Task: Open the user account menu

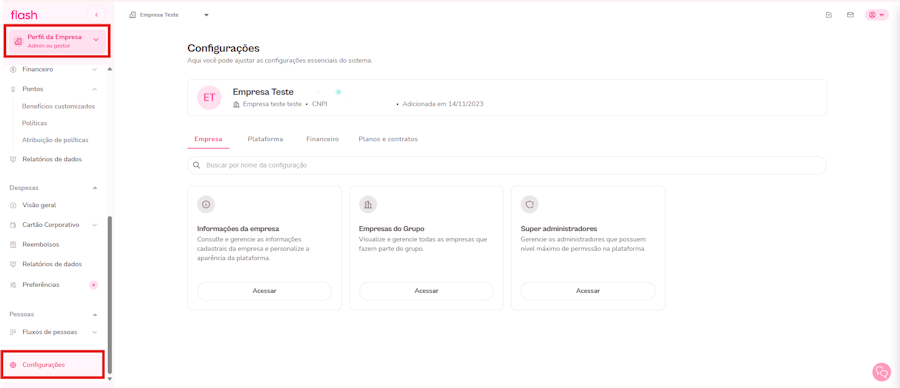Action: tap(876, 15)
